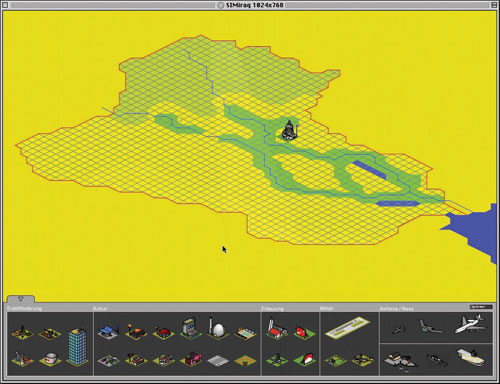Select the oil derrick tile in Erdölförderung
Screen dimensions: 500x384
tap(22, 332)
